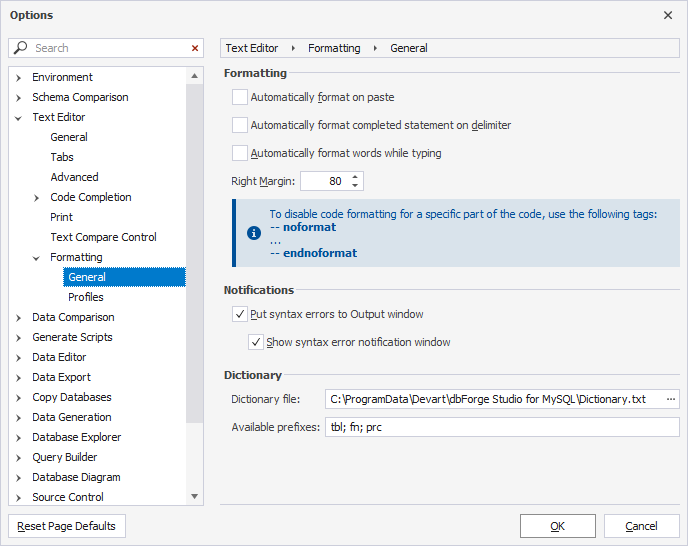Click the Cancel button
The image size is (688, 546).
[x=641, y=526]
